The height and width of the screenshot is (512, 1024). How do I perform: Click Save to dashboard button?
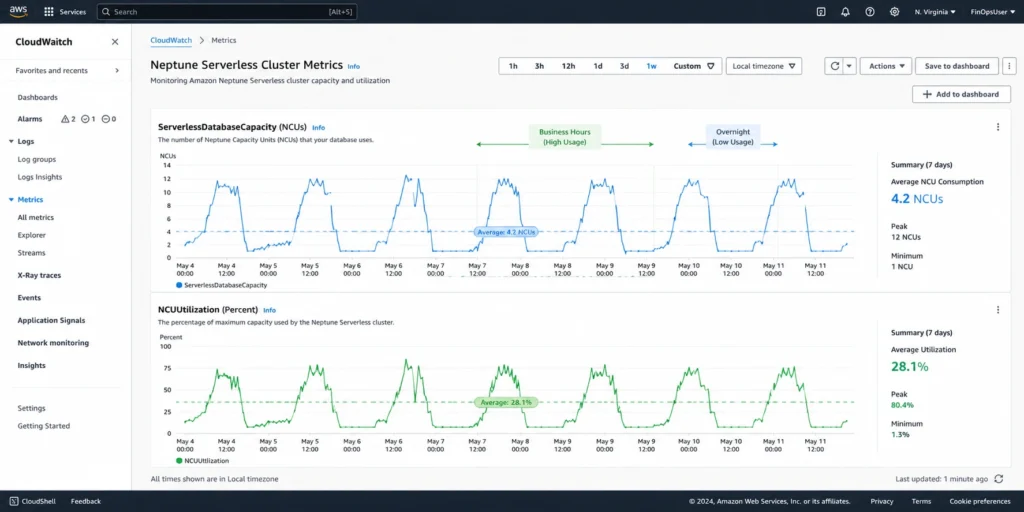(957, 66)
